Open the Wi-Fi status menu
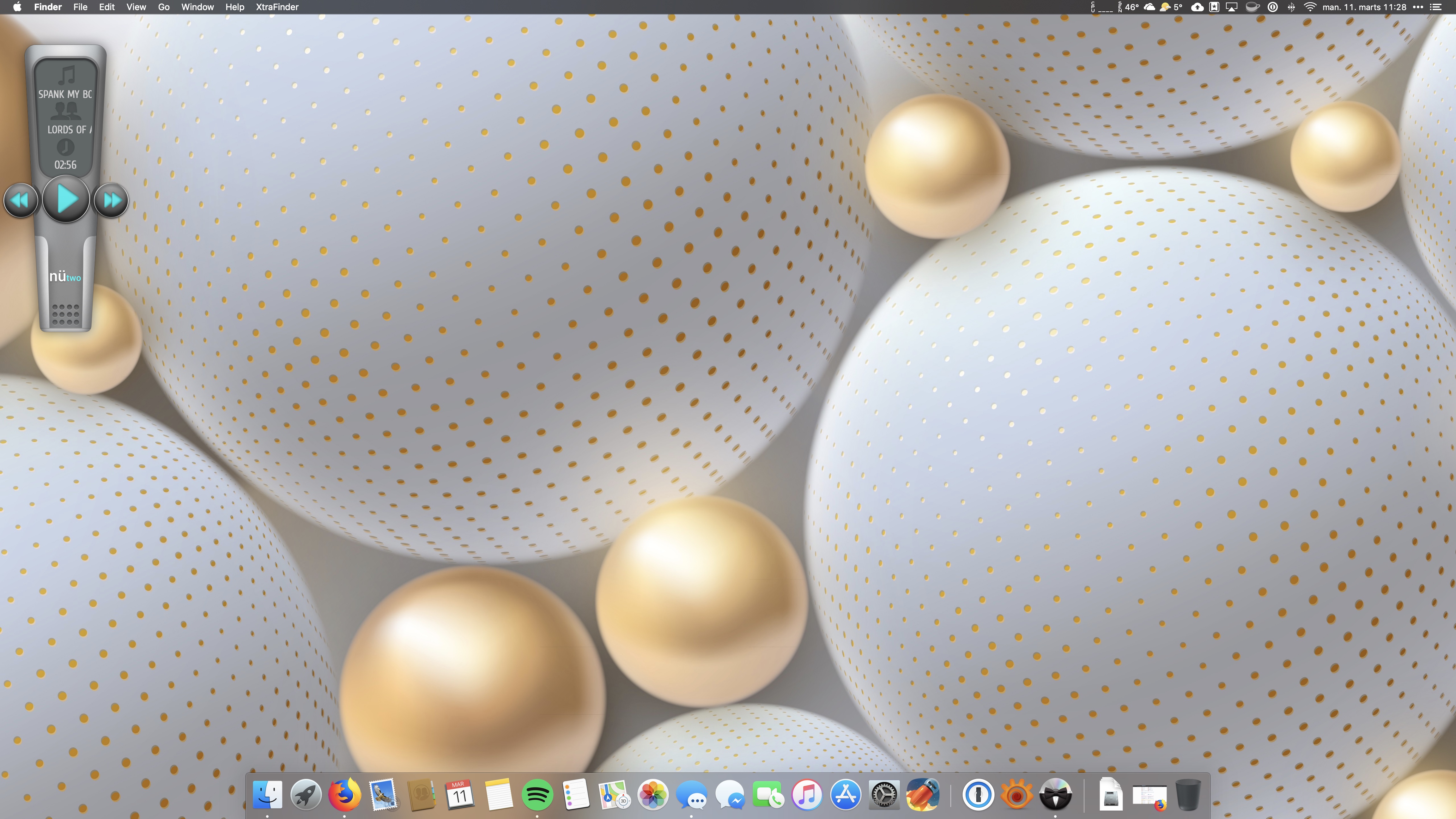Viewport: 1456px width, 819px height. click(x=1310, y=7)
